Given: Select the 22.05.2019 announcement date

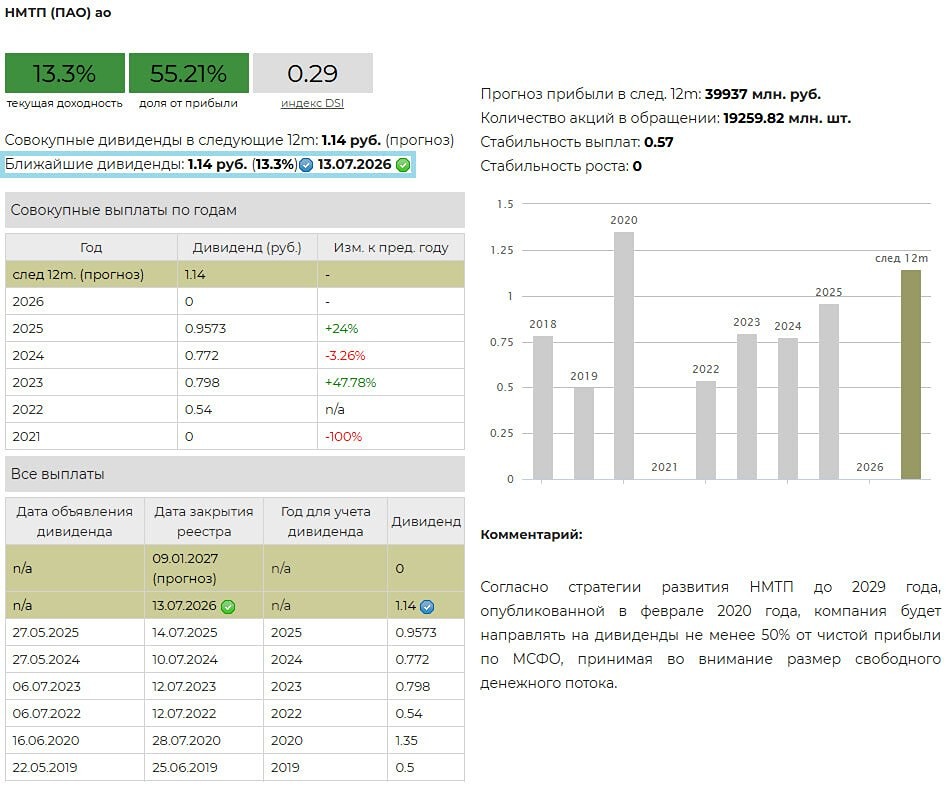Looking at the screenshot, I should coord(45,768).
